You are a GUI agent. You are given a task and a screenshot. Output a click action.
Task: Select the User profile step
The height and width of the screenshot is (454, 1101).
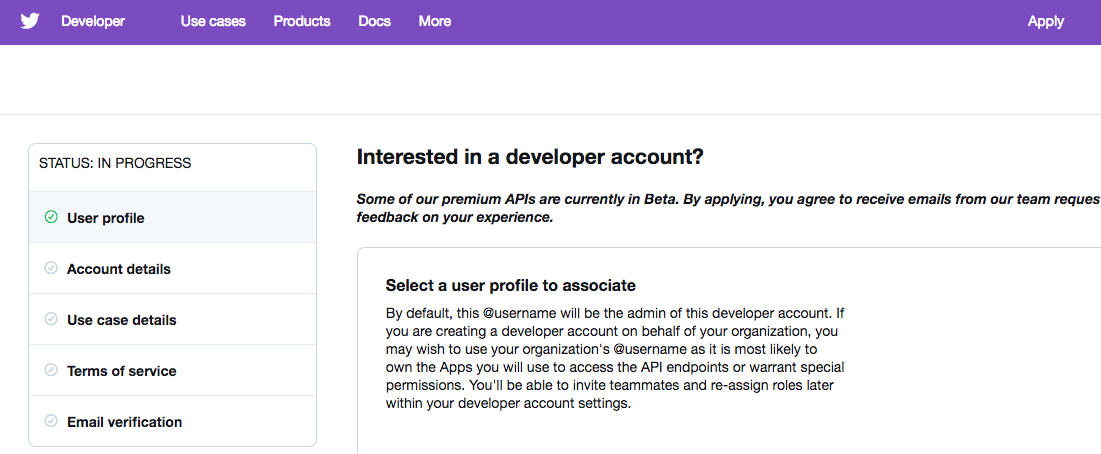tap(173, 218)
